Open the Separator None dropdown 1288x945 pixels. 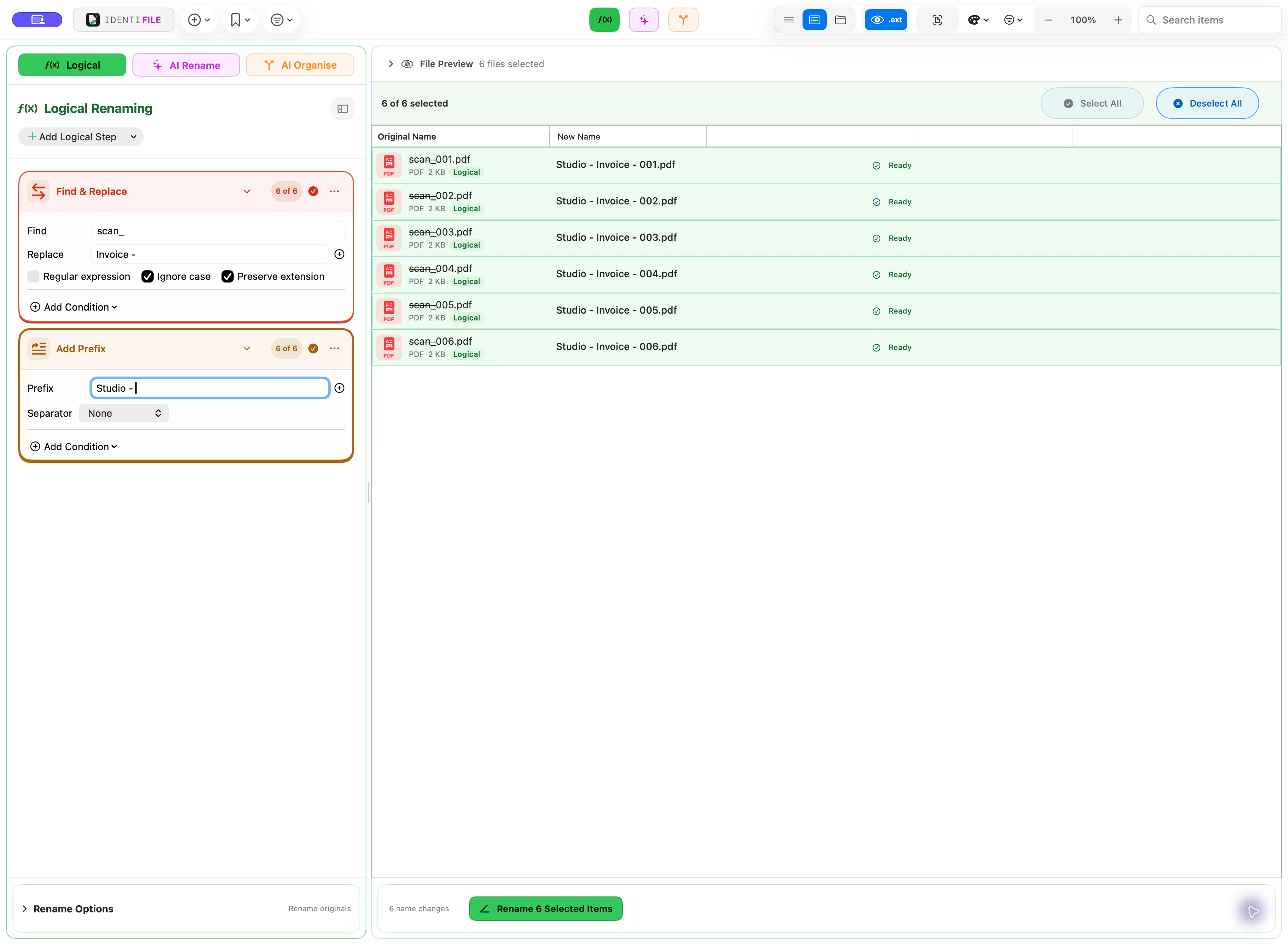tap(124, 413)
